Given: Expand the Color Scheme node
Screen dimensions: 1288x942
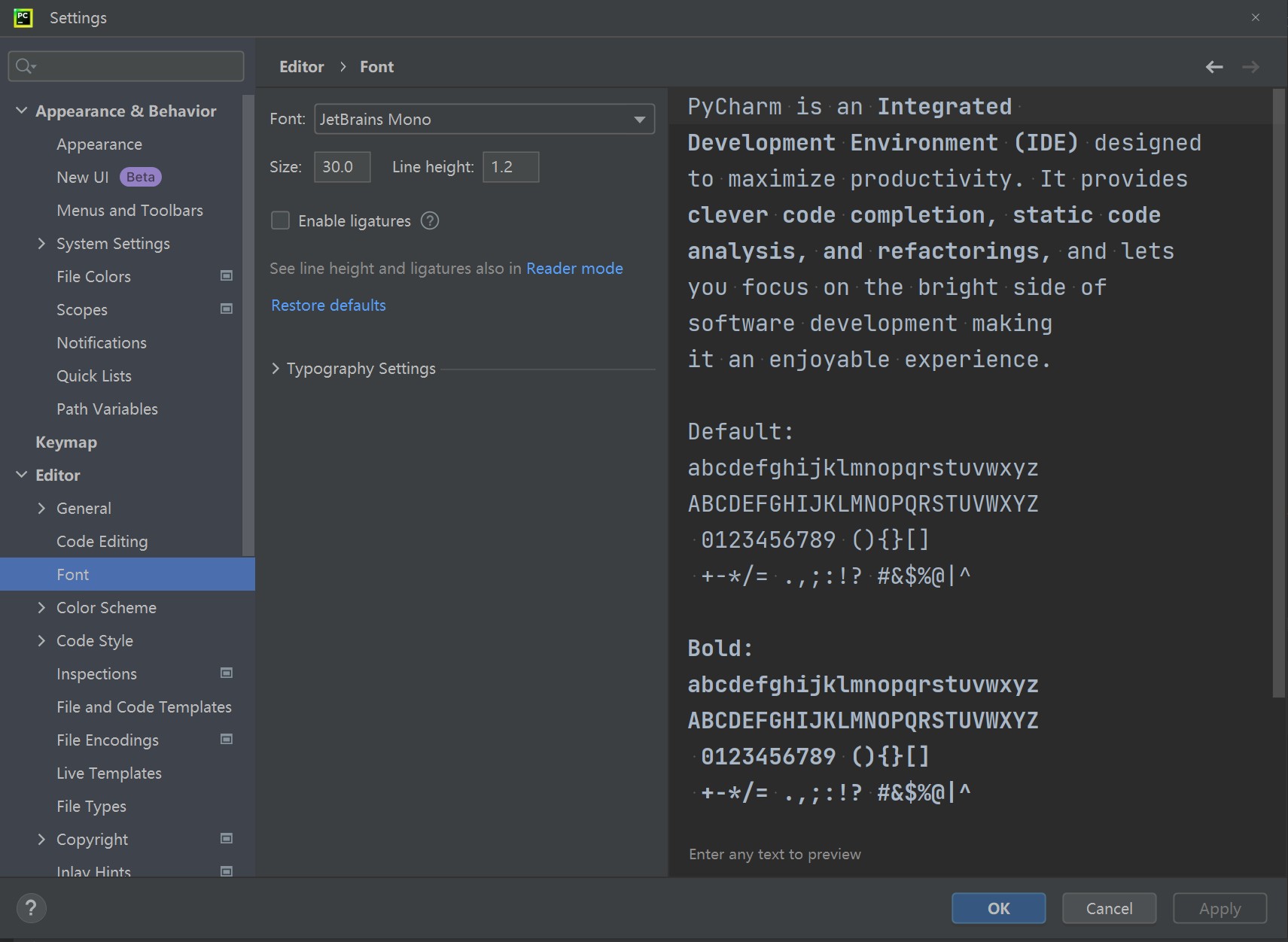Looking at the screenshot, I should tap(41, 607).
